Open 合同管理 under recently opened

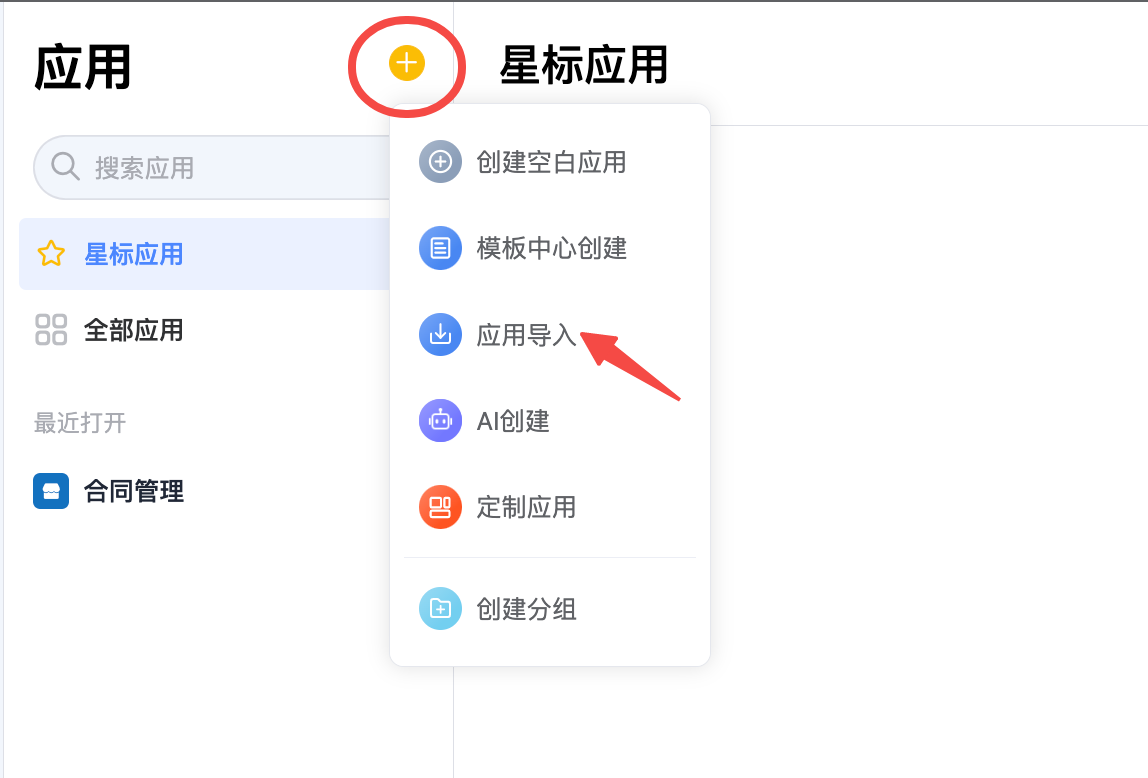coord(204,491)
